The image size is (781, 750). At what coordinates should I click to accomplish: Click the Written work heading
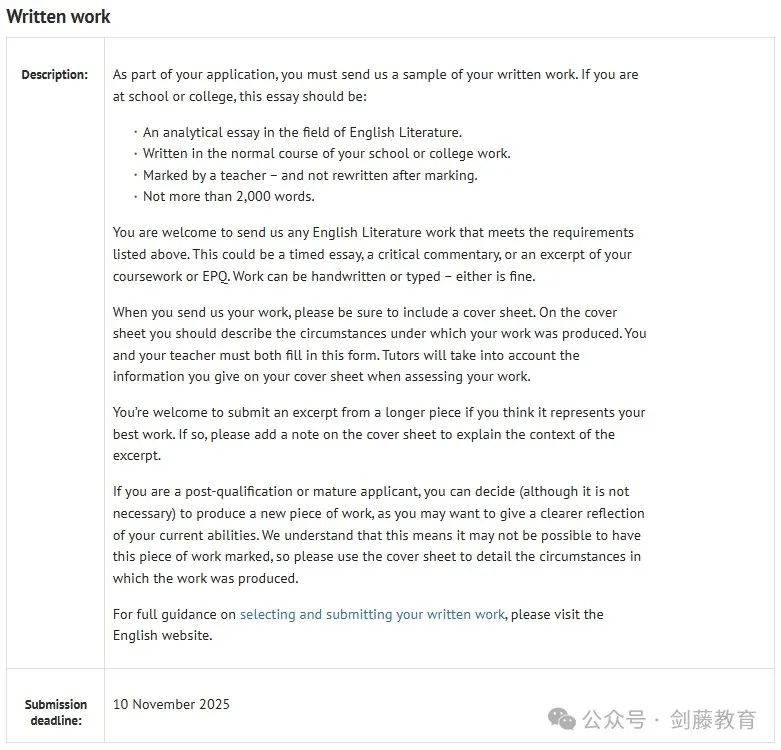58,16
